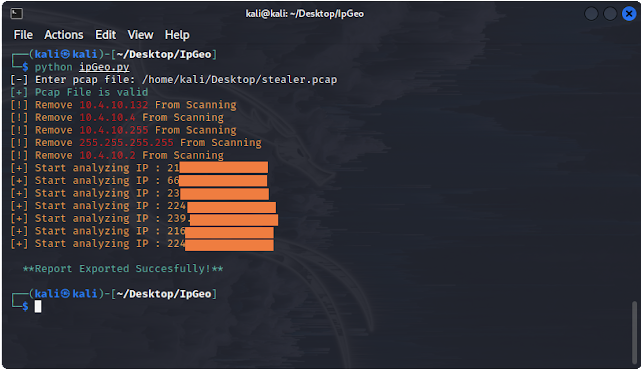Screen dimensions: 642x370
Task: Click the terminal icon in title bar
Action: [x=16, y=14]
